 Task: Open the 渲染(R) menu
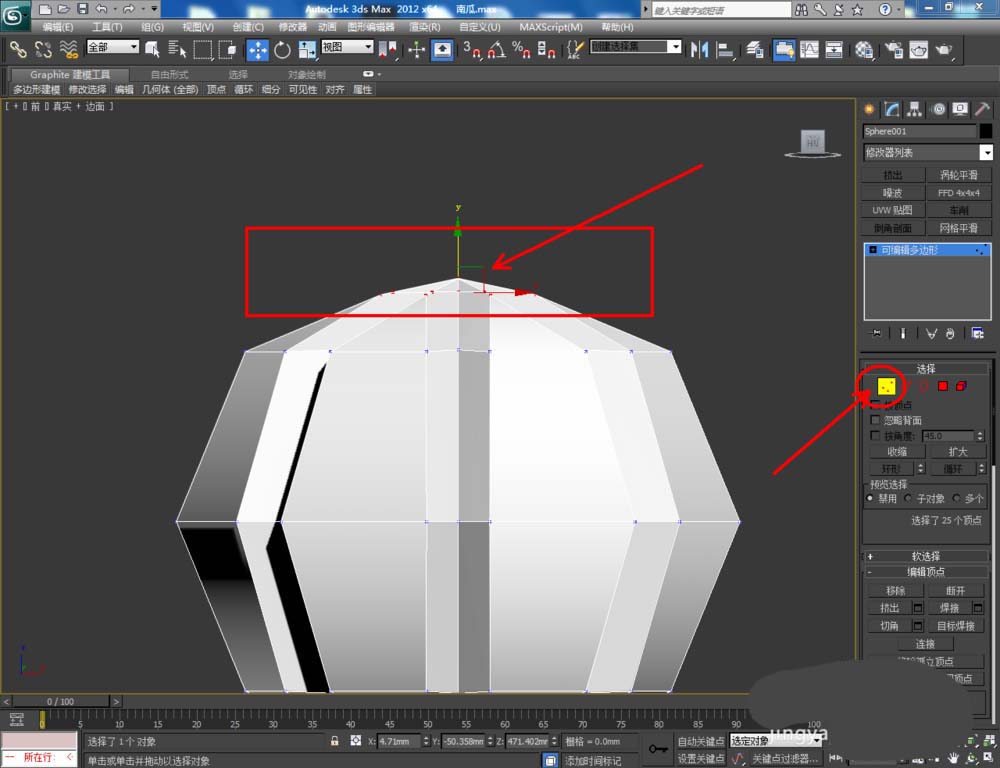coord(425,27)
